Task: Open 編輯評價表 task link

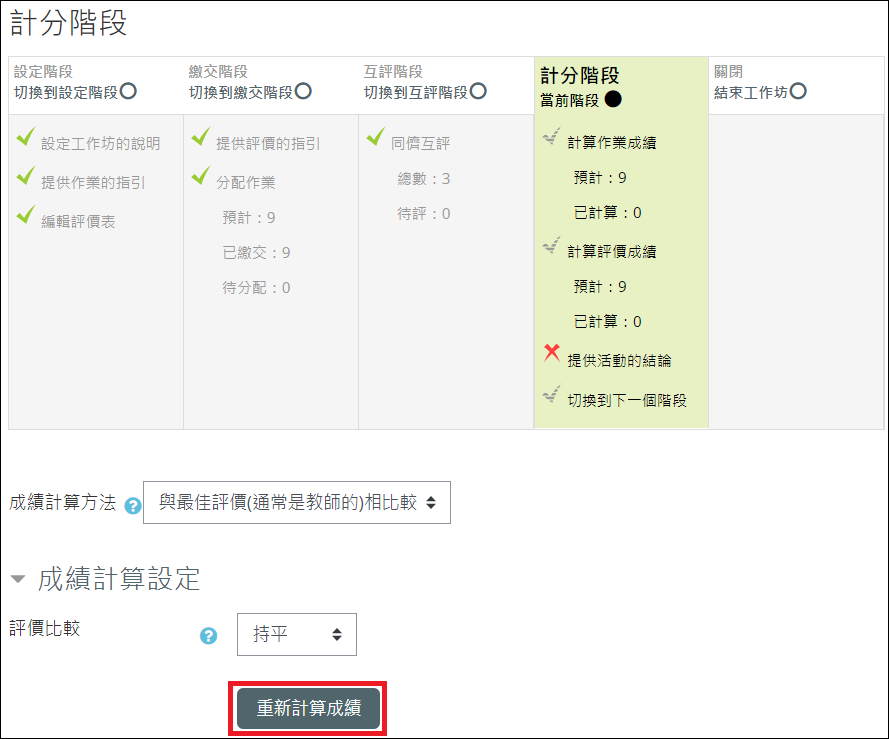Action: coord(78,221)
